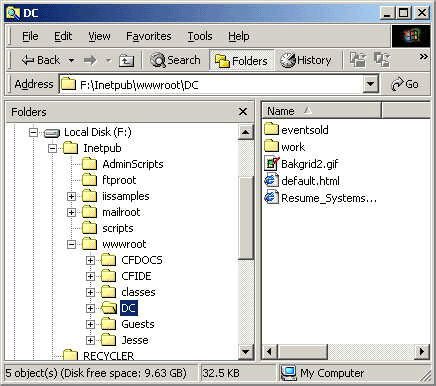Click the folder tree vertical scrollbar thumb
Screen dimensions: 436x386
246,217
